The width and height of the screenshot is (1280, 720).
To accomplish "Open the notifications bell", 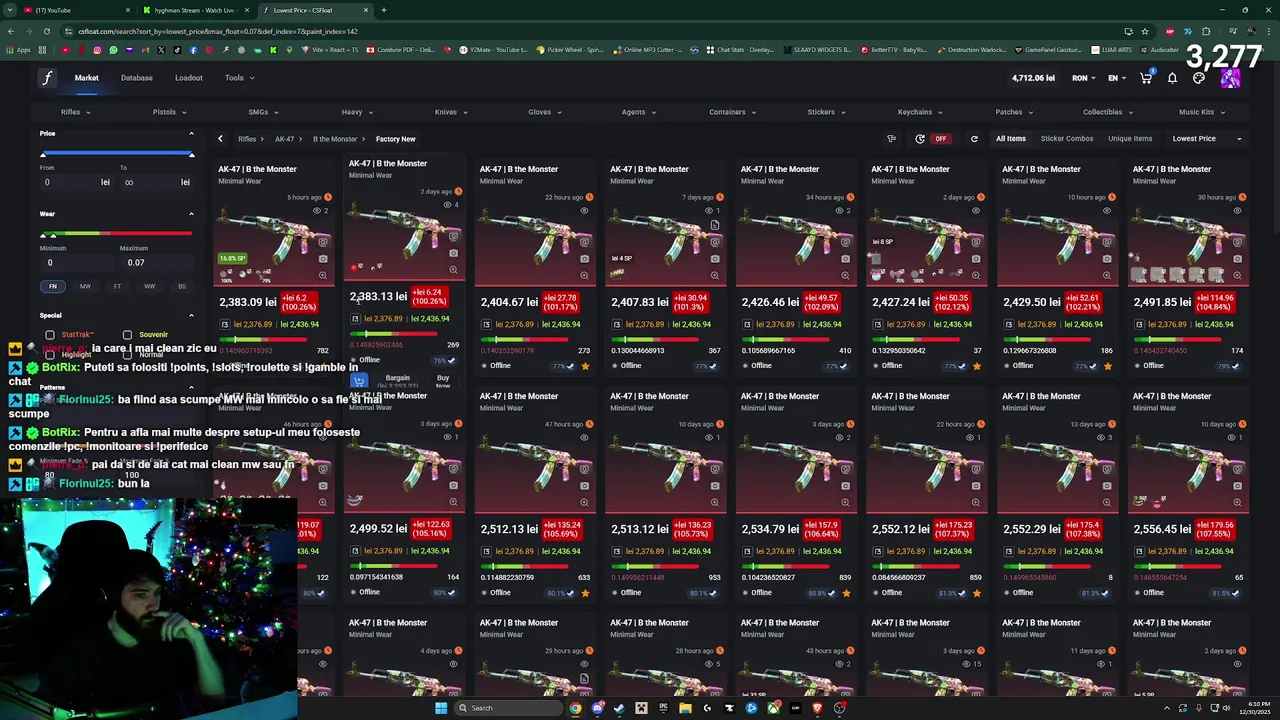I will point(1172,78).
